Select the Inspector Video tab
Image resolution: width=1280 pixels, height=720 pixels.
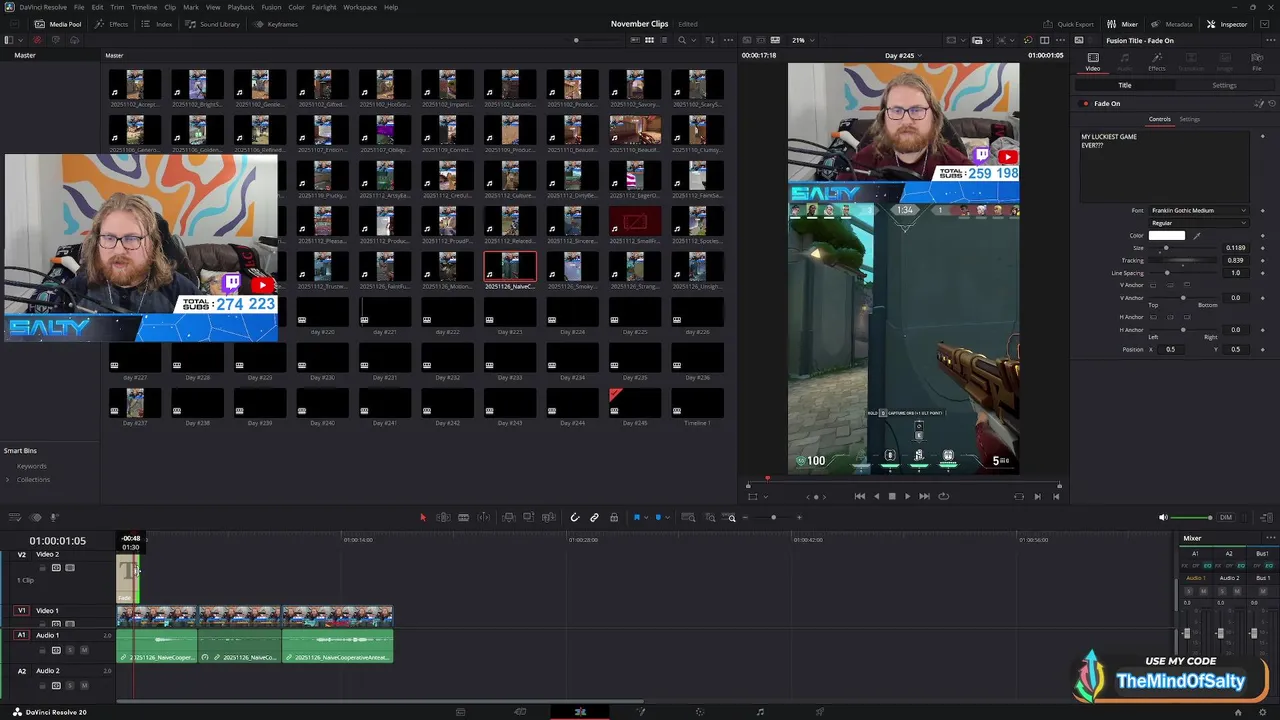click(1093, 62)
